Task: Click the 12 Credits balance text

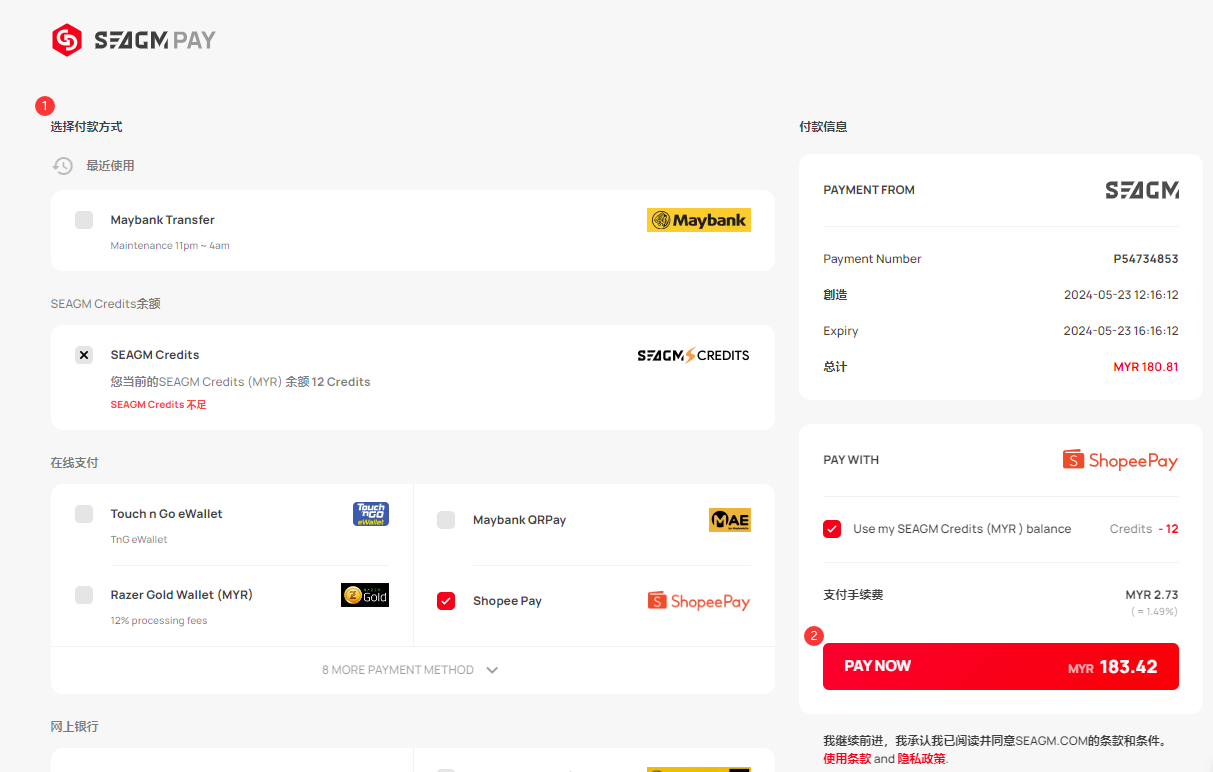Action: coord(341,382)
